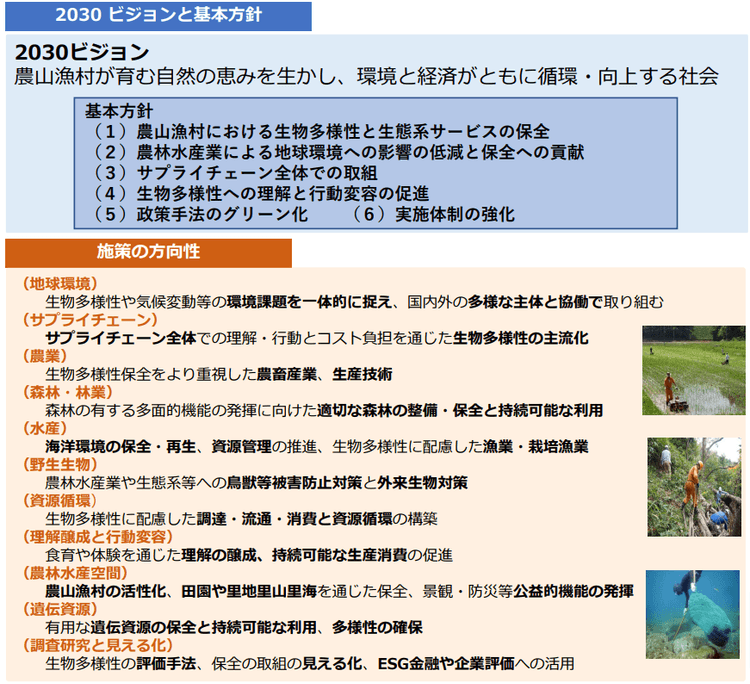Click the line '適切な森林の整備・保全と持続可能な利用'
750x684 pixels.
[324, 410]
